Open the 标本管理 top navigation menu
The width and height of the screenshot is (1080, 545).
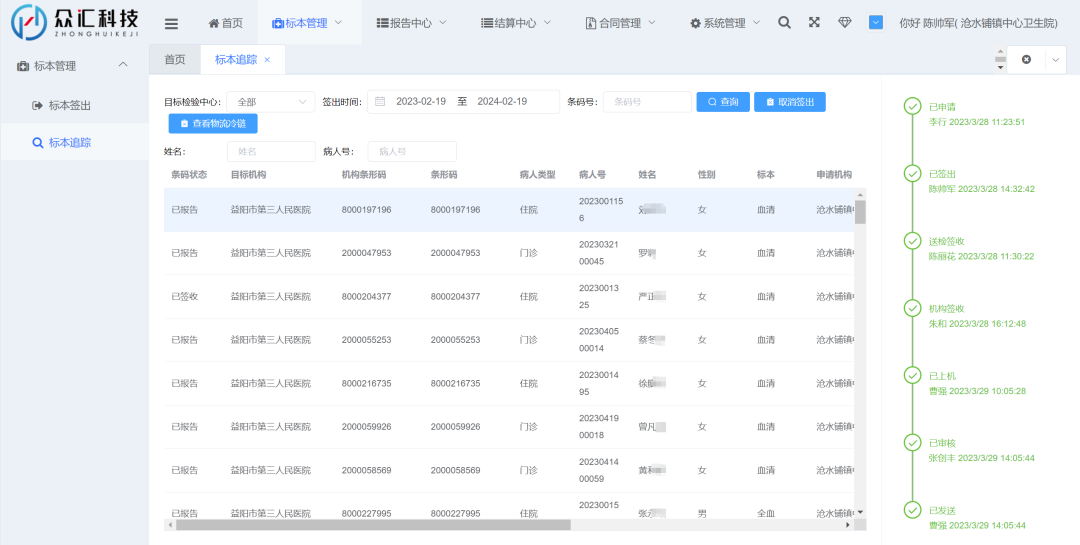(307, 23)
